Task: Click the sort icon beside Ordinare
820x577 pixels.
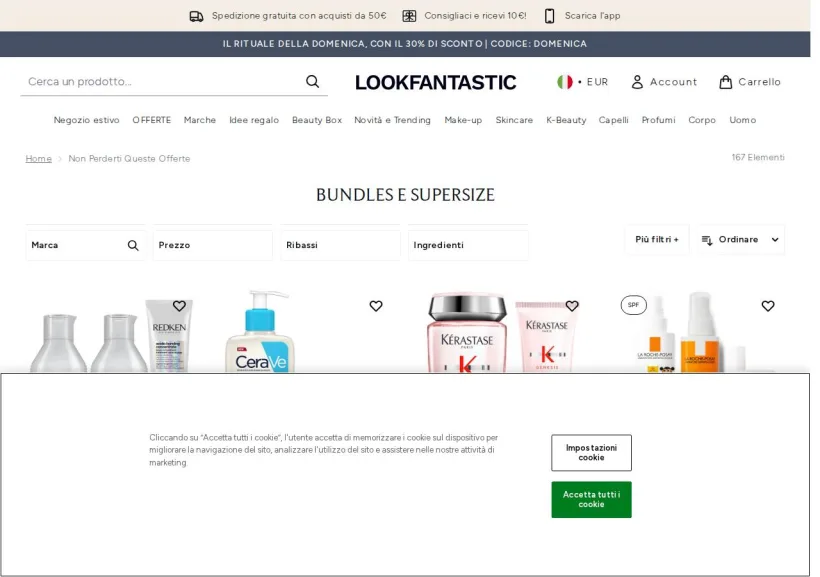Action: click(x=707, y=240)
